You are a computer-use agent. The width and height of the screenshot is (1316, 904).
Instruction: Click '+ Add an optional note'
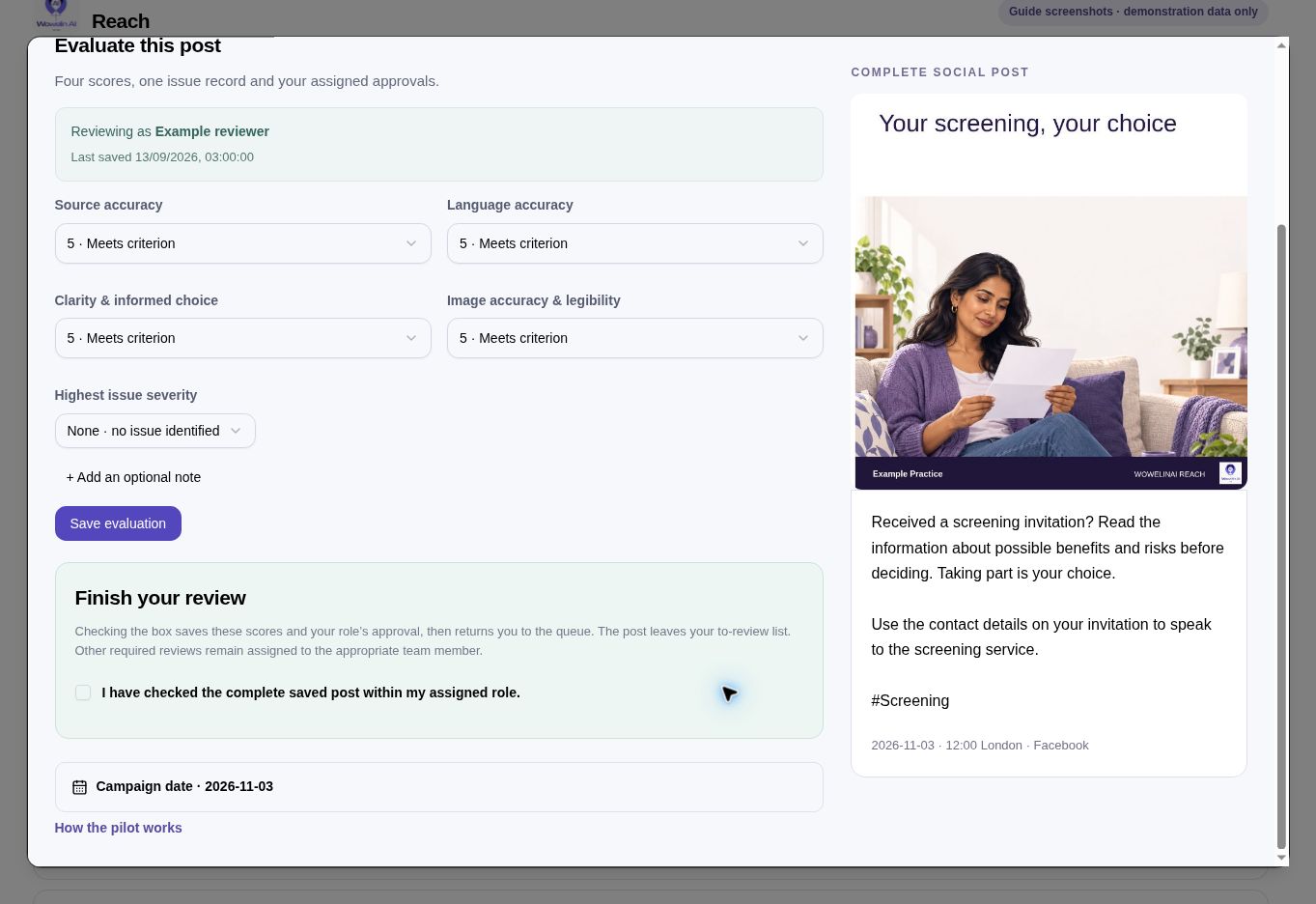click(x=133, y=477)
